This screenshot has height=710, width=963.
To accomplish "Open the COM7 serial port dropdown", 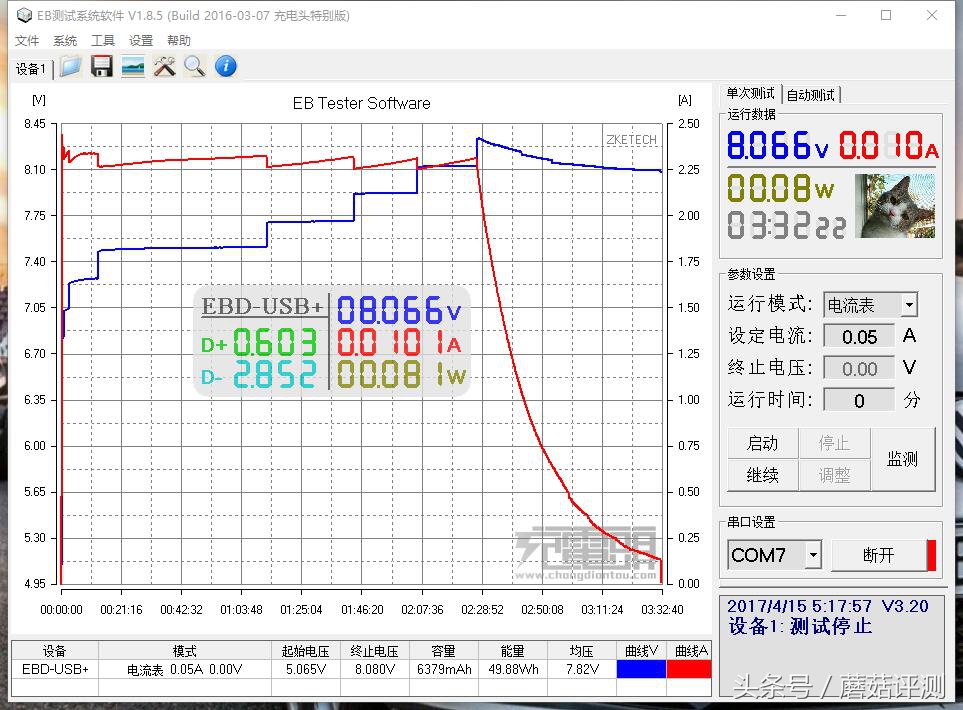I will click(813, 555).
